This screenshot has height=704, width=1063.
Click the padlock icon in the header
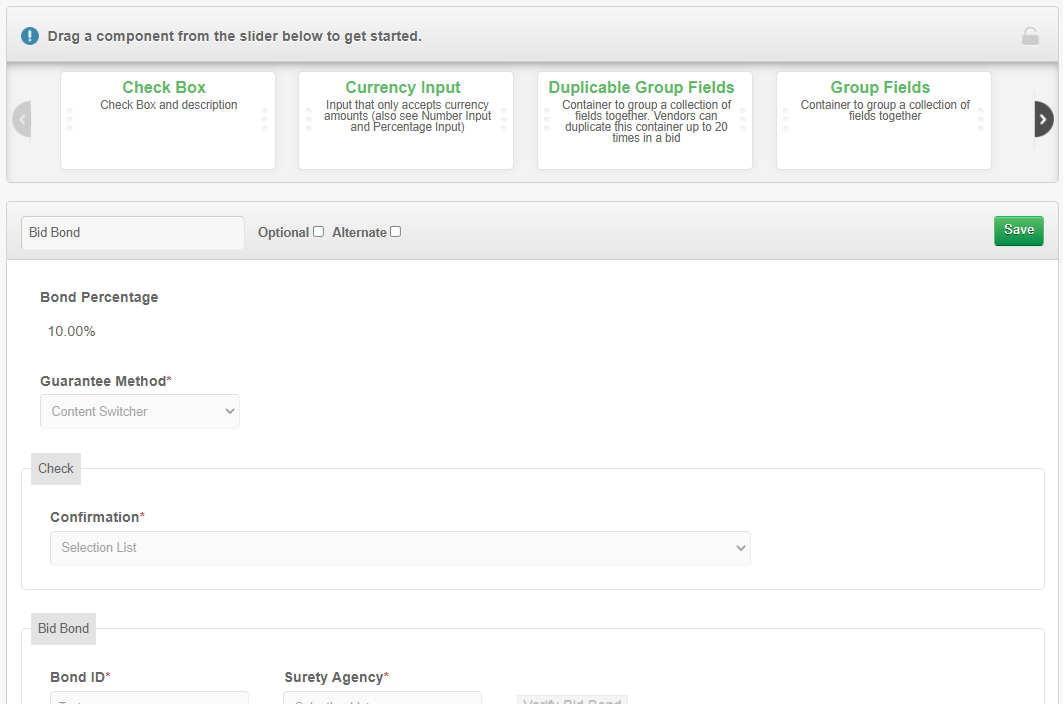pyautogui.click(x=1030, y=36)
